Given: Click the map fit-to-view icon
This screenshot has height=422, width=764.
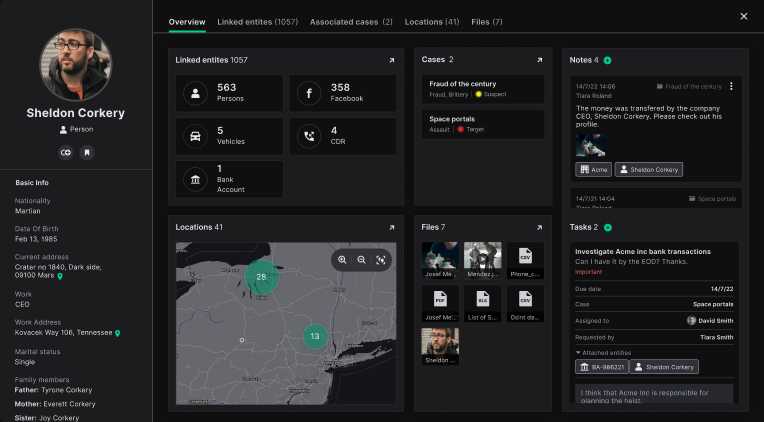Looking at the screenshot, I should (381, 260).
